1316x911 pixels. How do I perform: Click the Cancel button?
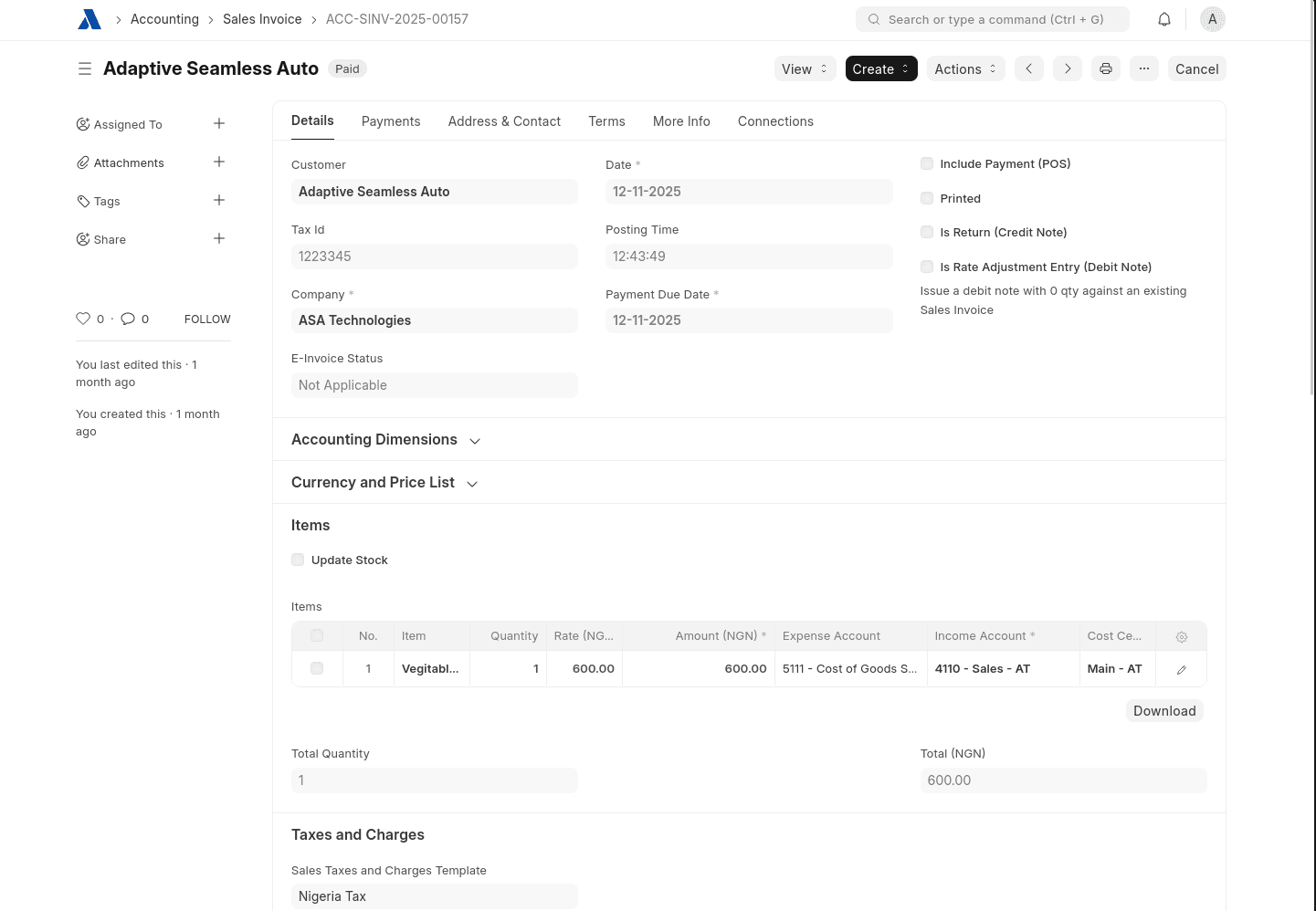1196,68
